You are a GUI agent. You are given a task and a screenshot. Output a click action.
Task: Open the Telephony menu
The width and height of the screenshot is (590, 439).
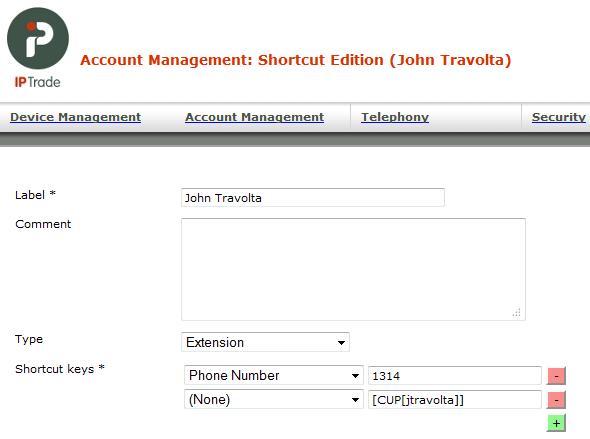(395, 117)
